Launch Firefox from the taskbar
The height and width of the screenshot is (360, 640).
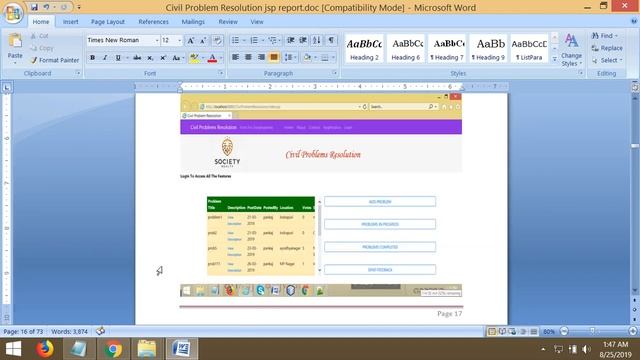click(x=44, y=349)
